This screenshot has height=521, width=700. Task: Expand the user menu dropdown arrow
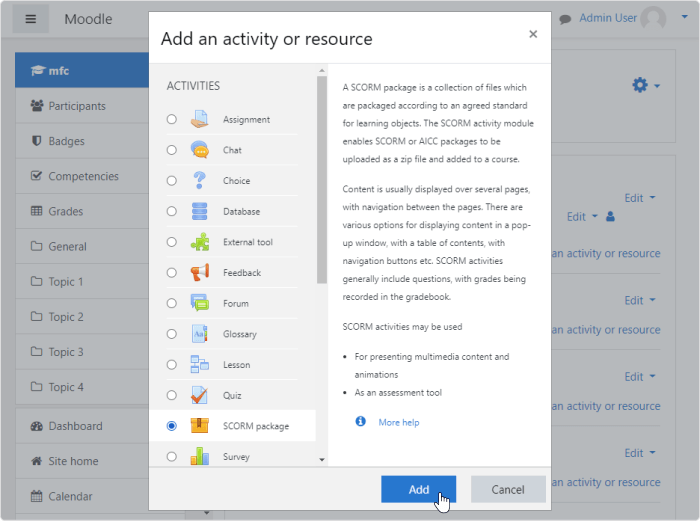(x=684, y=17)
